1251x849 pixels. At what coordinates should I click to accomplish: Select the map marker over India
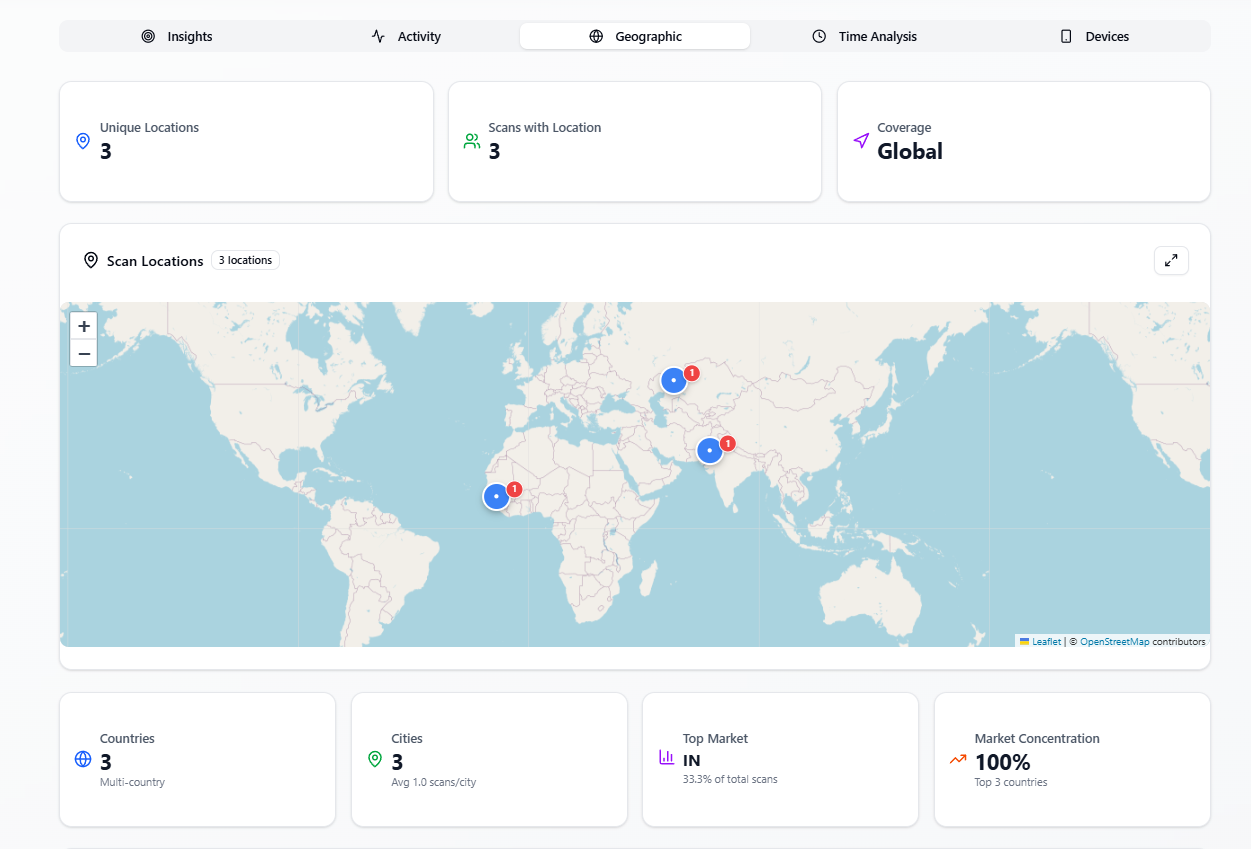coord(710,450)
